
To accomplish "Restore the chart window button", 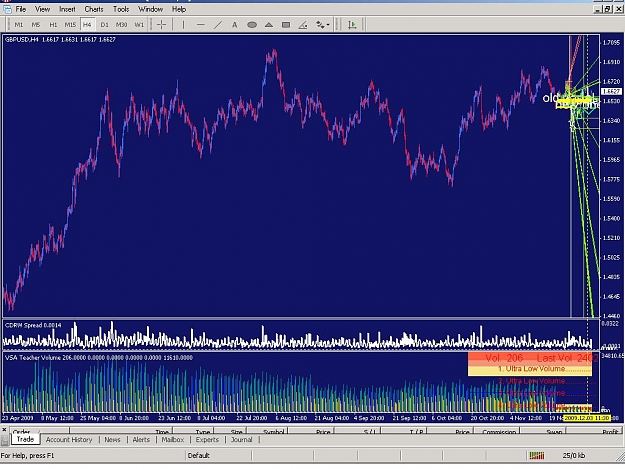I will point(608,9).
